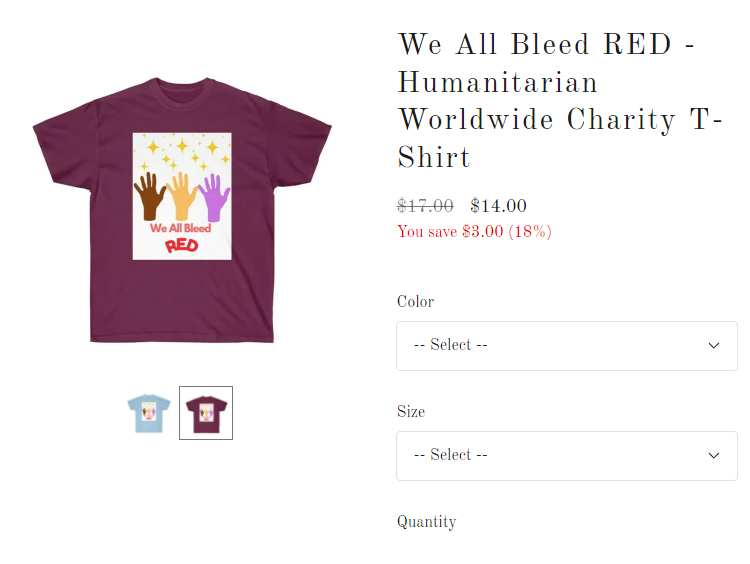Click the red RED text on shirt print

[x=182, y=245]
